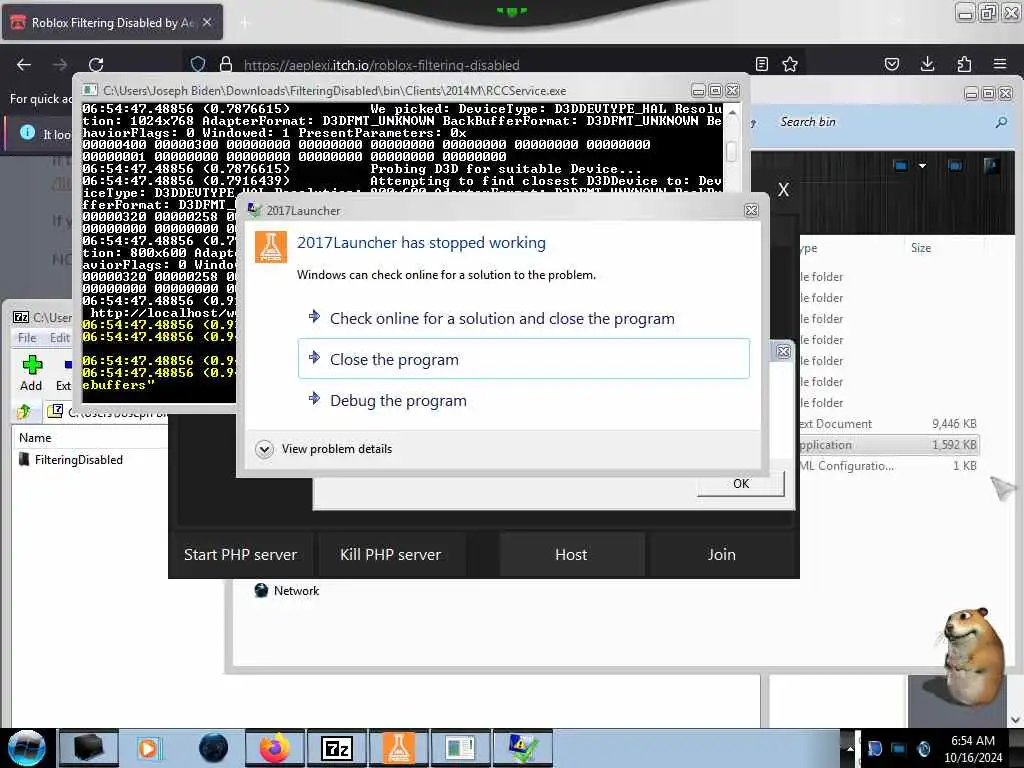Open black folder taskbar icon
1024x768 pixels.
(89, 748)
